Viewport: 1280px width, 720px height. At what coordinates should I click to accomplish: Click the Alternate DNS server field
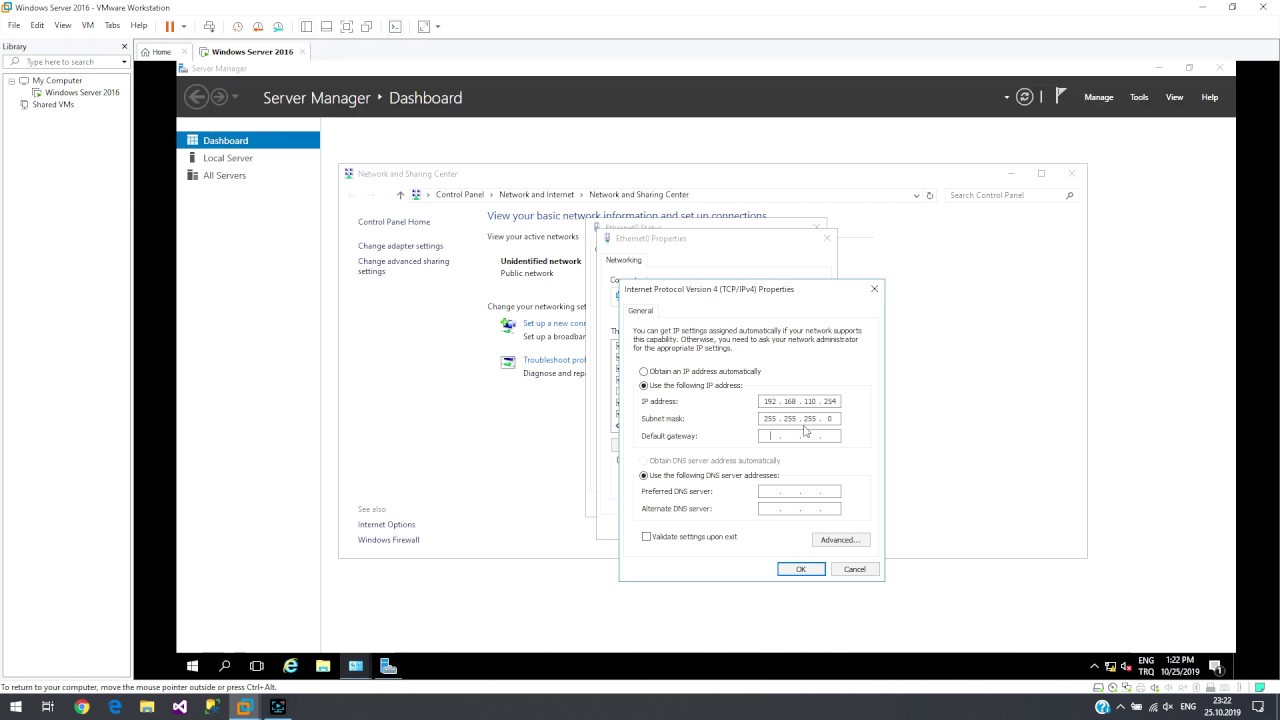(799, 509)
